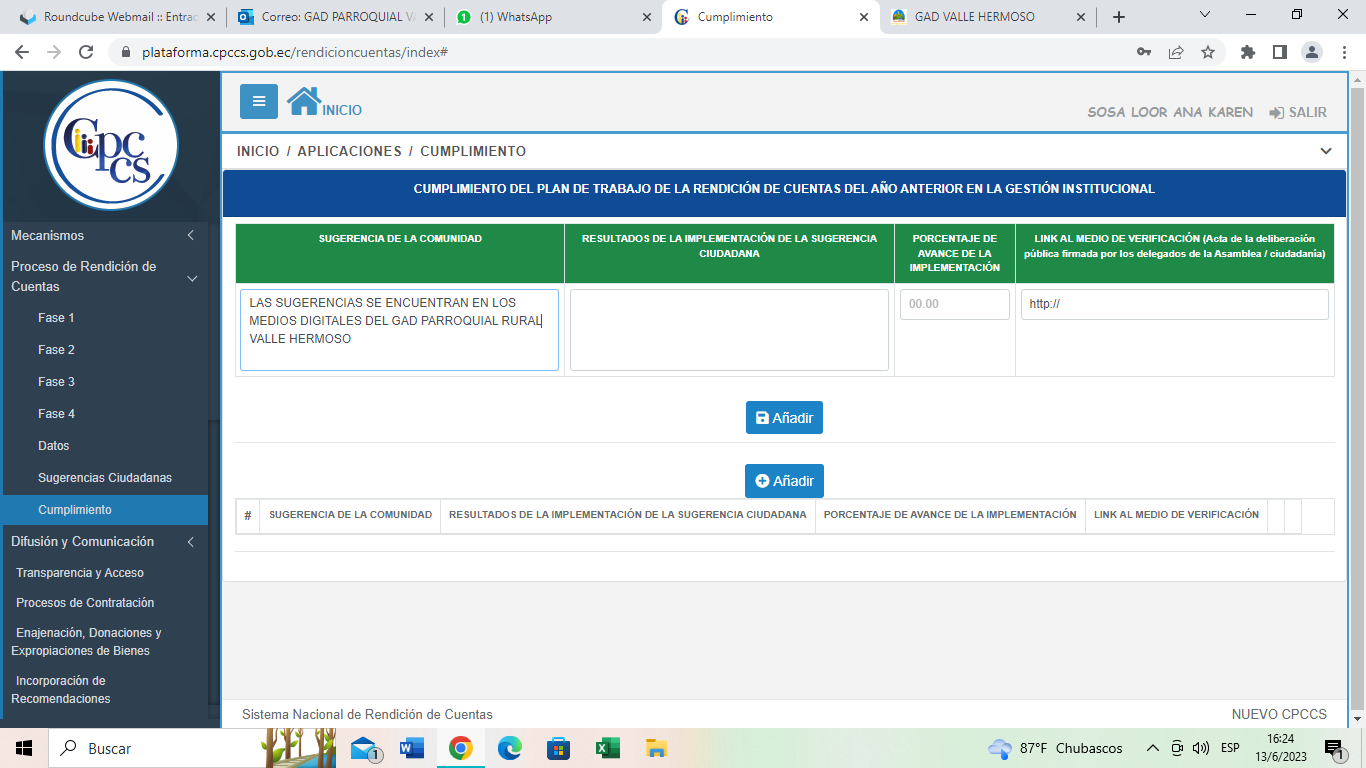Click the hamburger menu toggle button
The height and width of the screenshot is (768, 1366).
coord(259,101)
